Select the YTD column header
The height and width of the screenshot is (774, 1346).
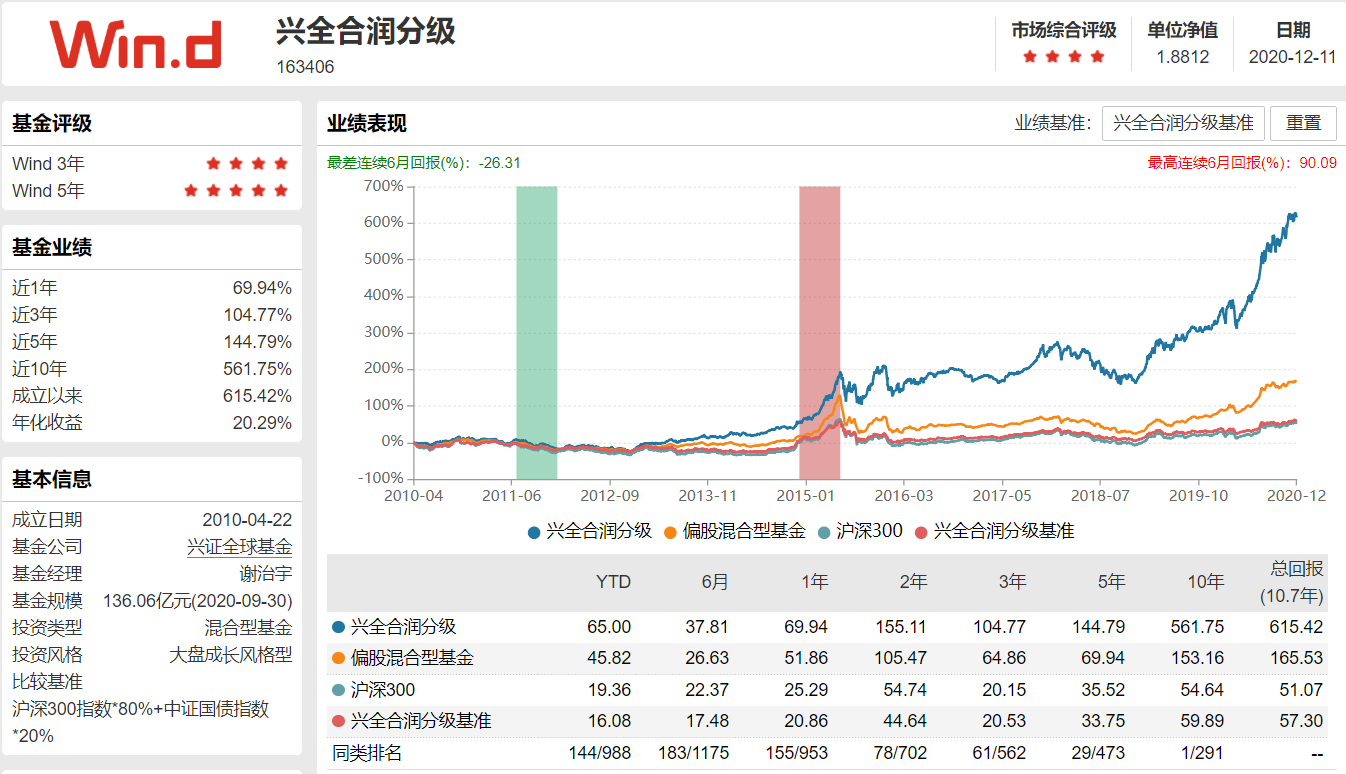pos(613,582)
